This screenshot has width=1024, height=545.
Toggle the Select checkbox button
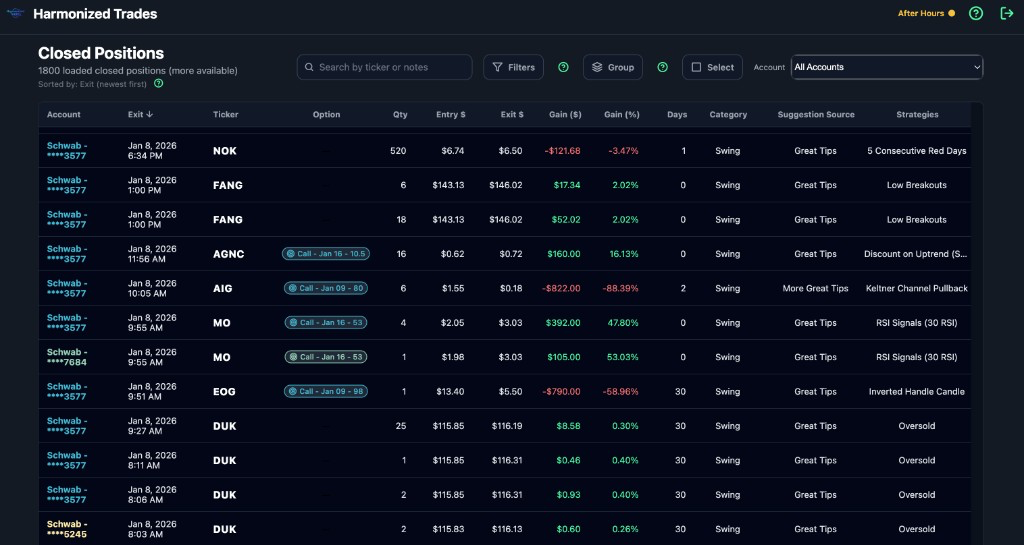[x=712, y=67]
